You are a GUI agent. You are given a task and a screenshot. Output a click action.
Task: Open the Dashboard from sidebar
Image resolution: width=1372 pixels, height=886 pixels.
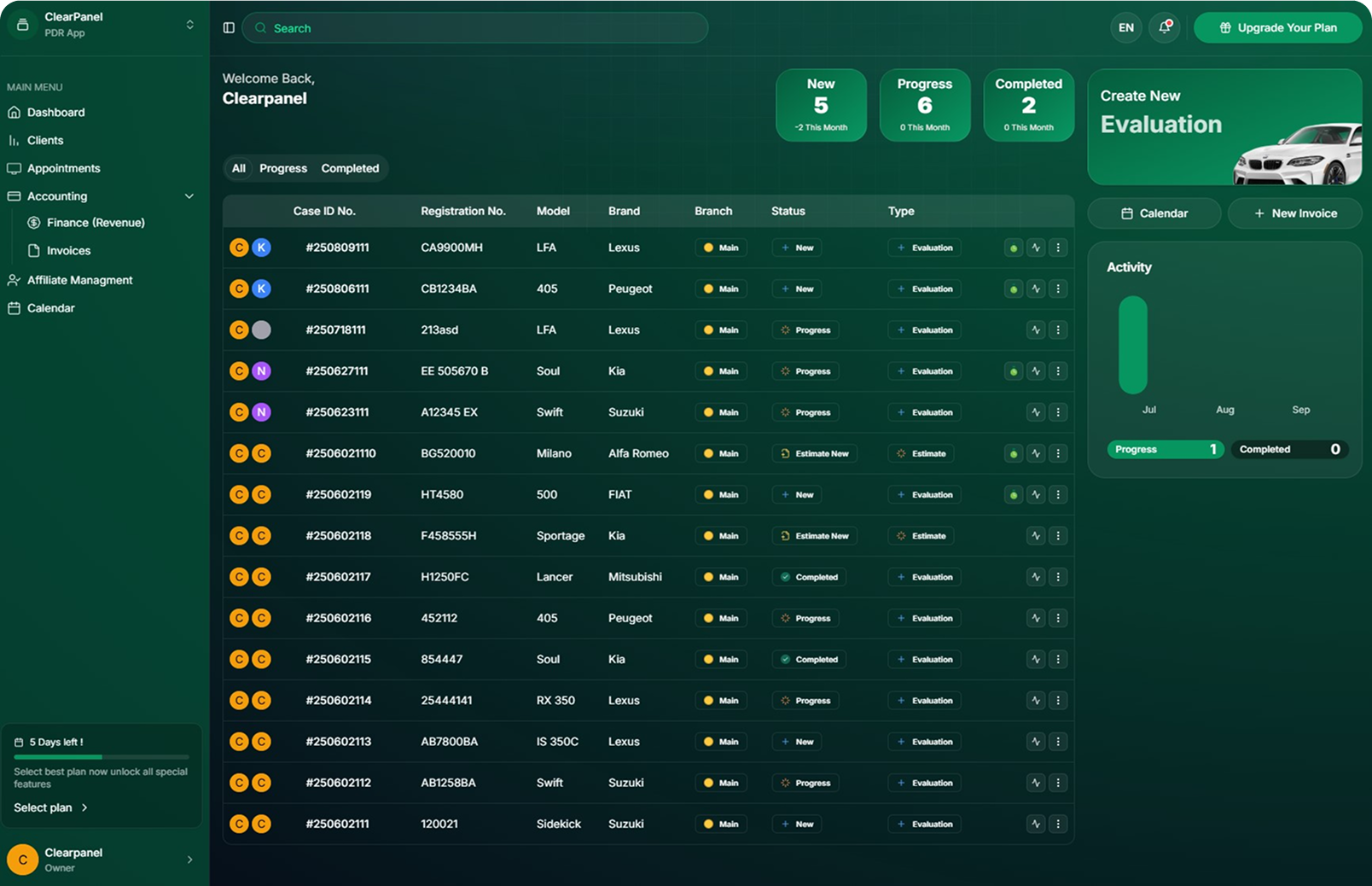55,112
